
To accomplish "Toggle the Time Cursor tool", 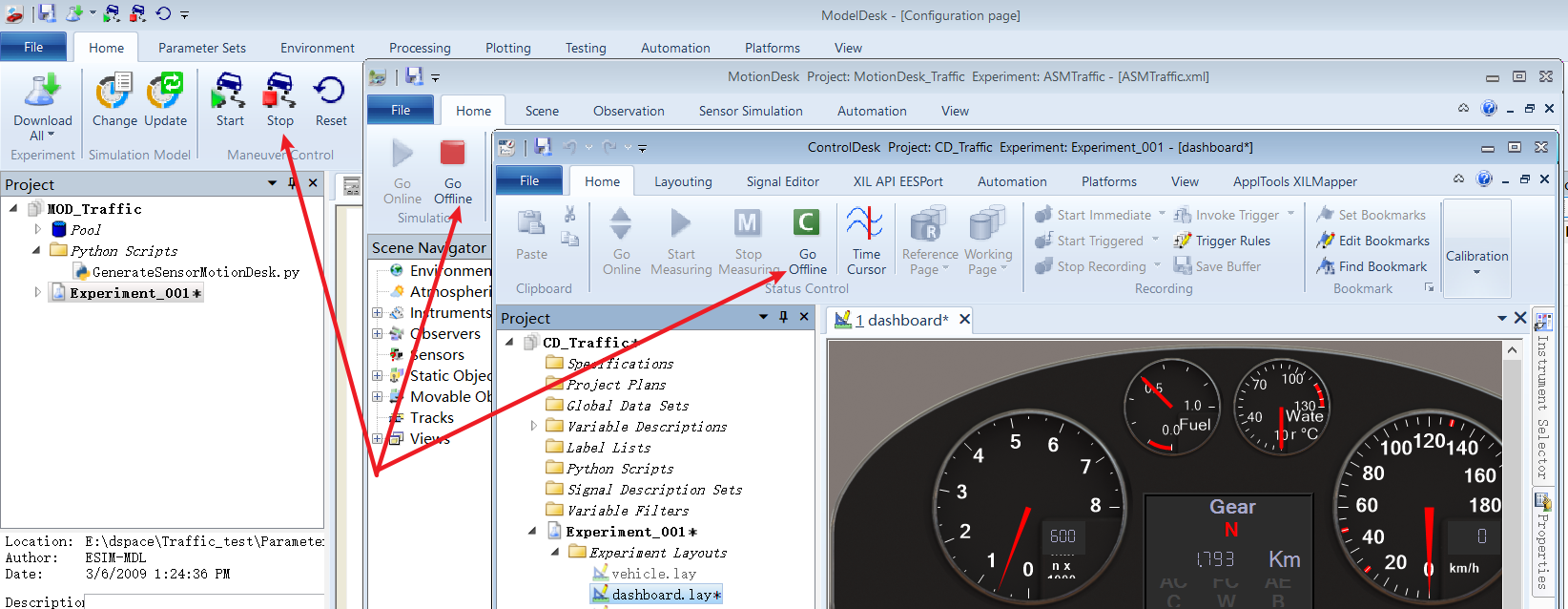I will (866, 241).
